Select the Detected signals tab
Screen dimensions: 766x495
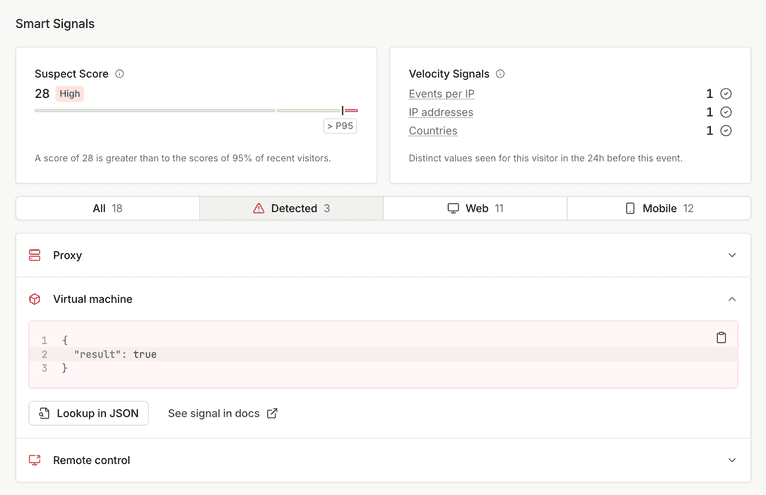291,208
